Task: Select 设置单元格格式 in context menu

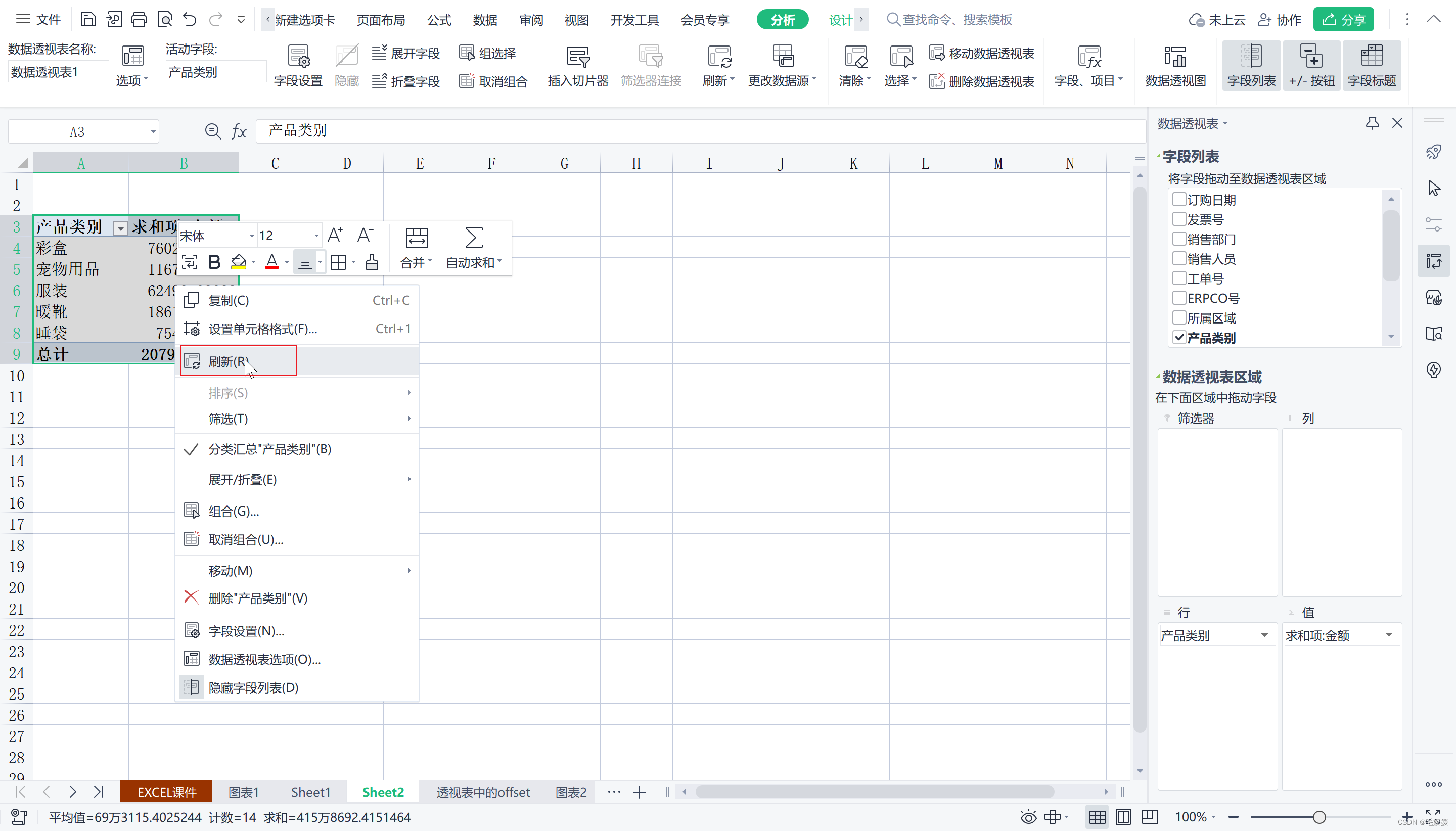Action: [297, 329]
